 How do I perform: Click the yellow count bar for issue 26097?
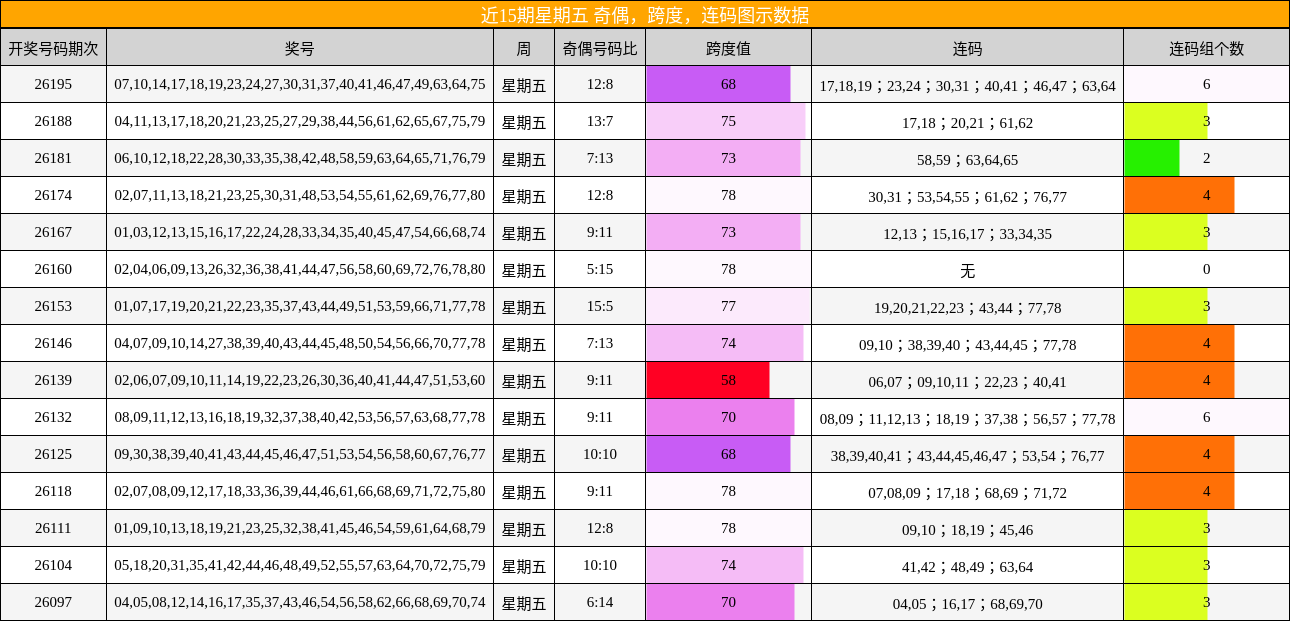click(1166, 602)
